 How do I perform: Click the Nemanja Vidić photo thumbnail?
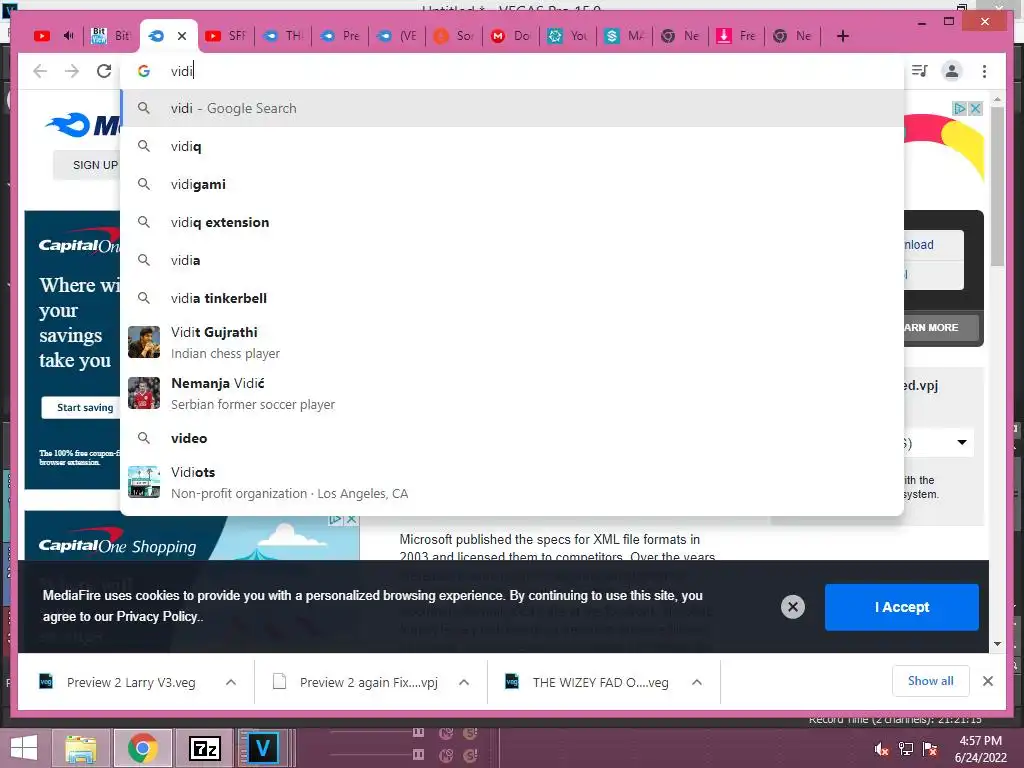coord(144,393)
